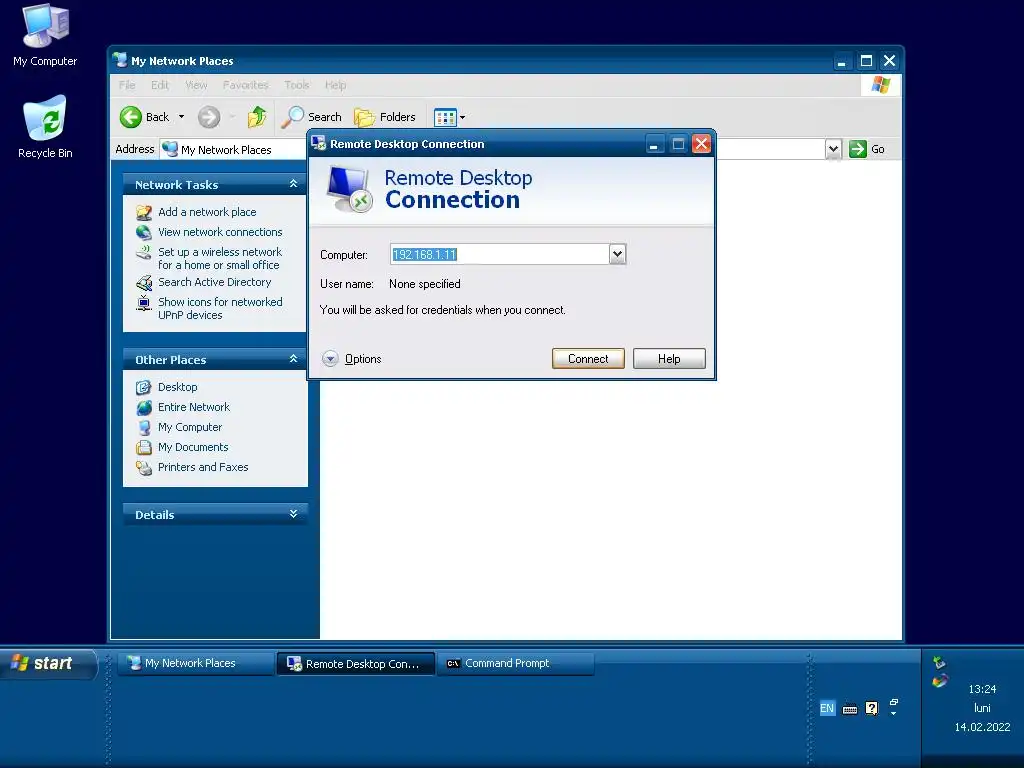Image resolution: width=1024 pixels, height=768 pixels.
Task: Click the Desktop icon in Other Places
Action: click(x=144, y=387)
